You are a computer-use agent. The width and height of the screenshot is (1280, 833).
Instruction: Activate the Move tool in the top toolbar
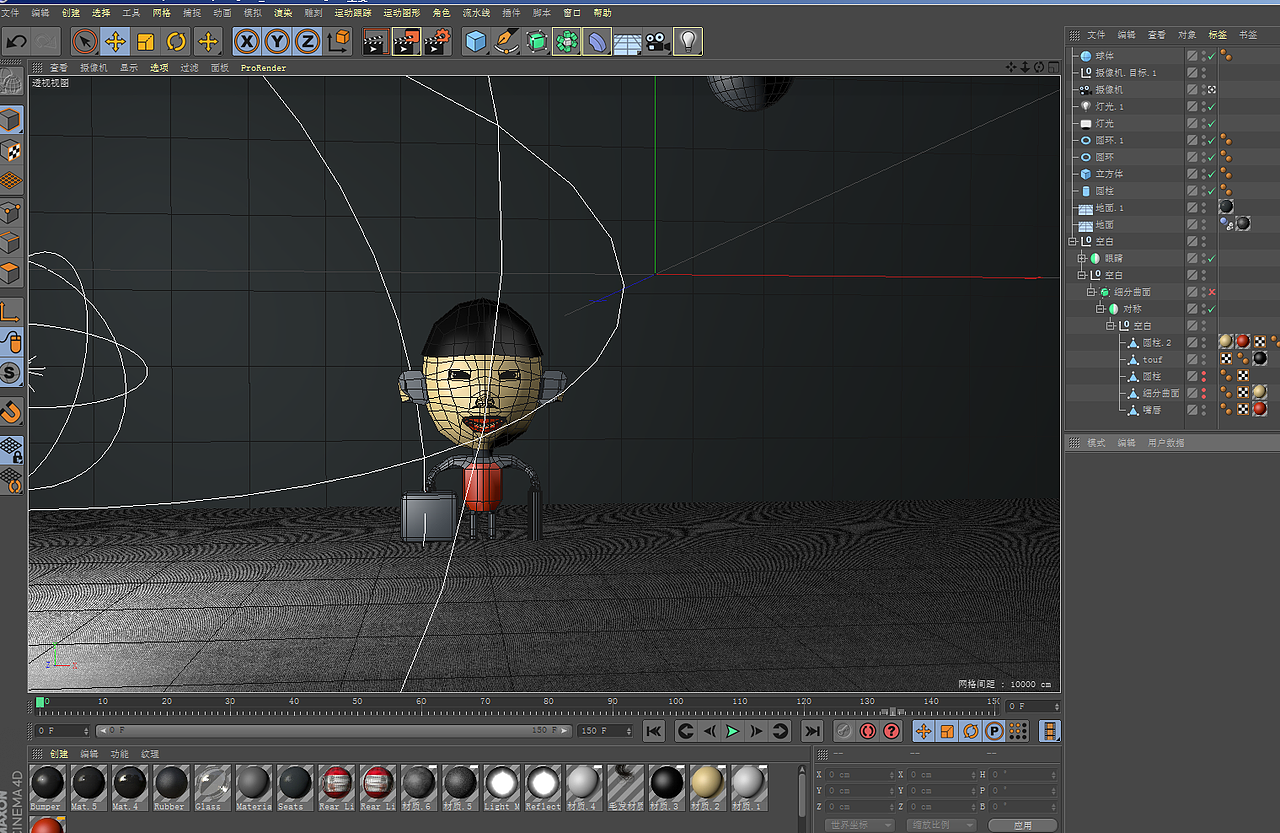115,41
